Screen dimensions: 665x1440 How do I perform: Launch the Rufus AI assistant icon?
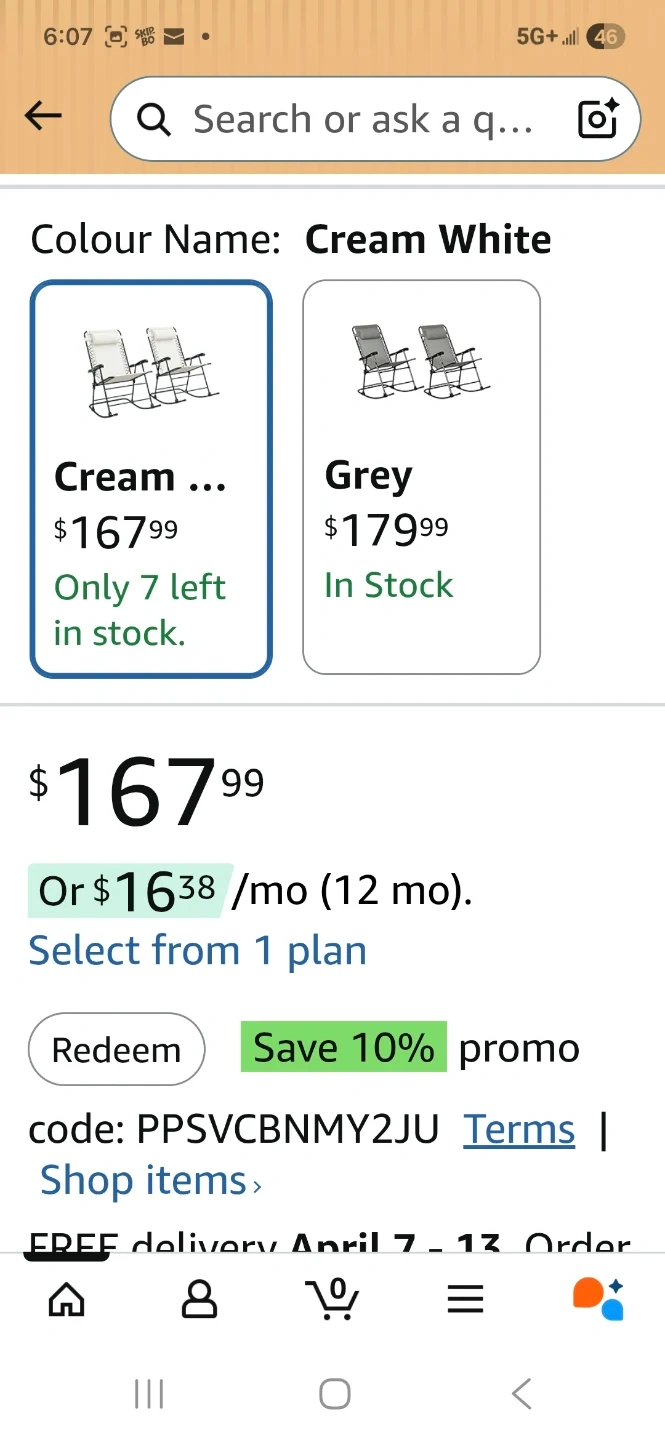[x=598, y=1299]
